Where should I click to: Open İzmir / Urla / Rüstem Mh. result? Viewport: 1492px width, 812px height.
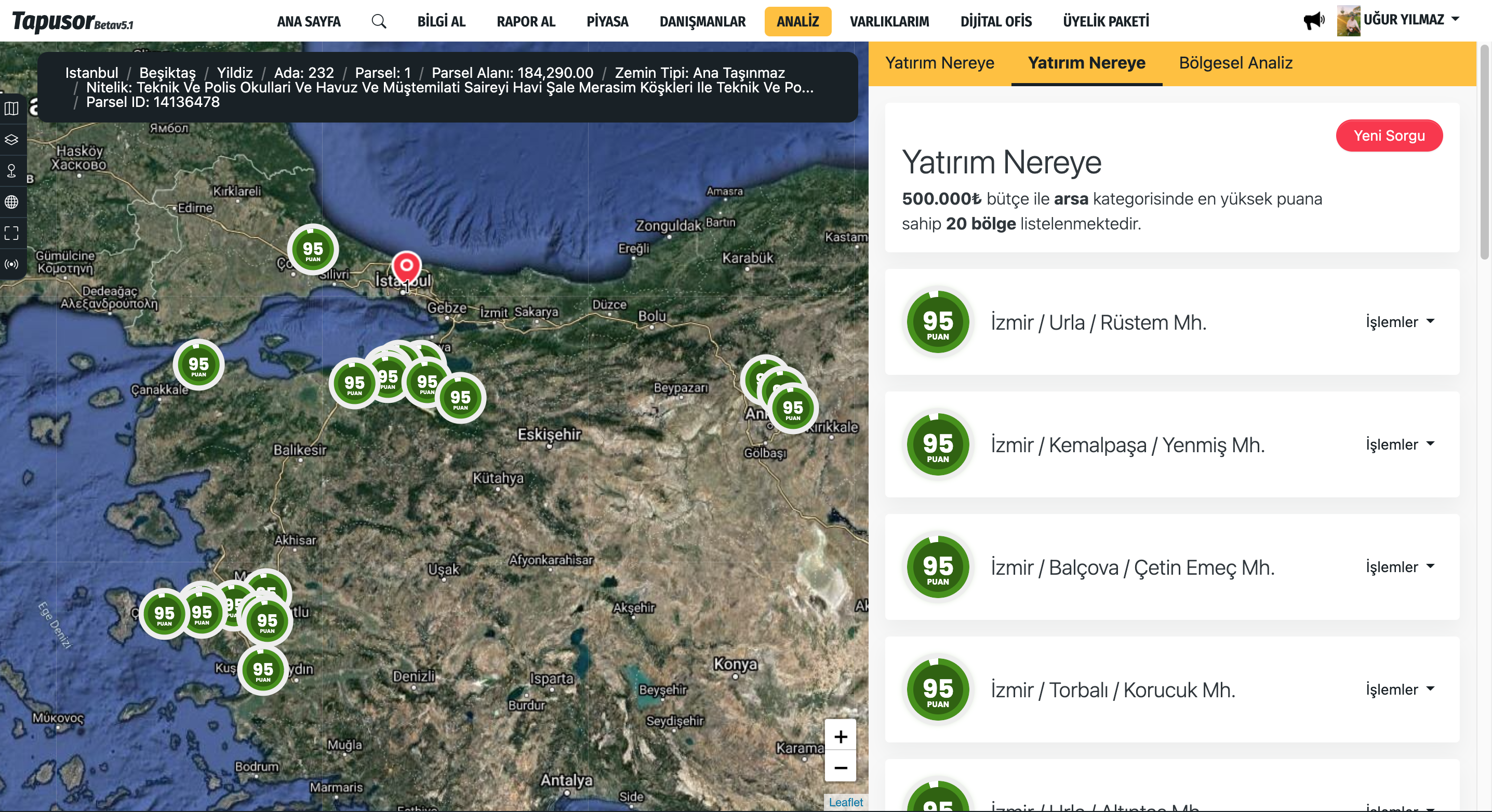click(1098, 322)
